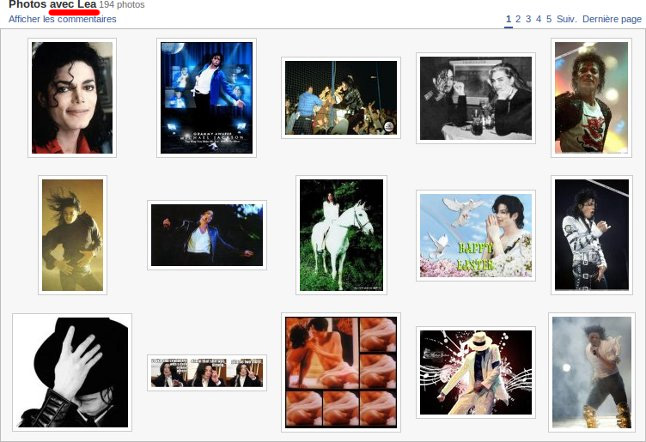Open photo of rider on white horse

(x=341, y=235)
